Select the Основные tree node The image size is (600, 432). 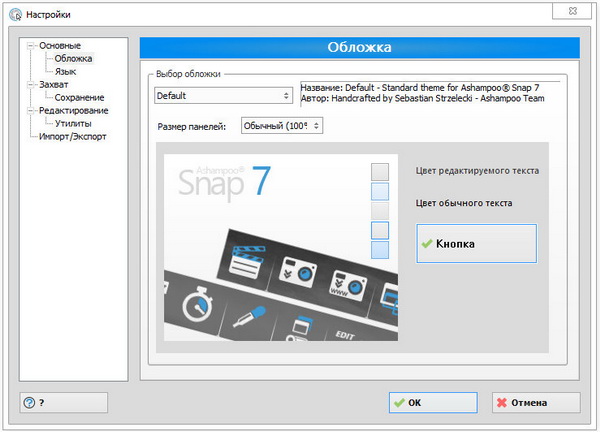click(60, 46)
